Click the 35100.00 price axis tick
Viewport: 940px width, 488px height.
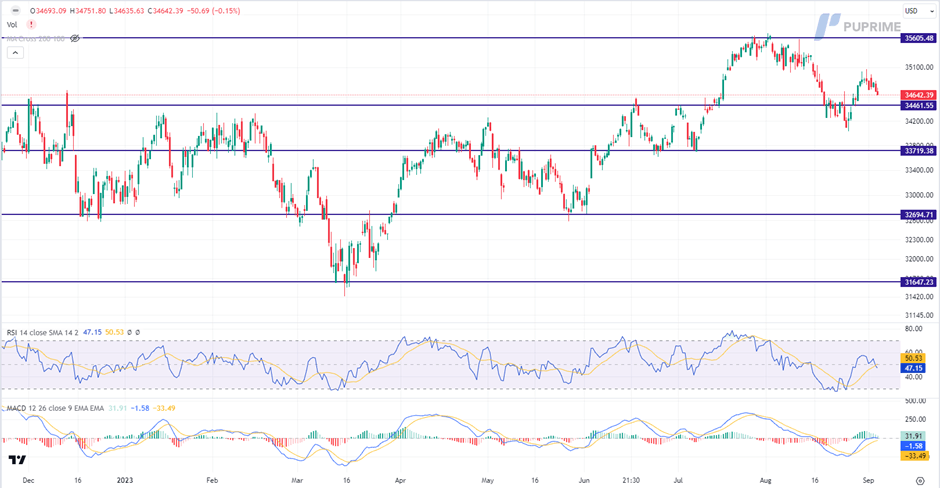pos(919,67)
